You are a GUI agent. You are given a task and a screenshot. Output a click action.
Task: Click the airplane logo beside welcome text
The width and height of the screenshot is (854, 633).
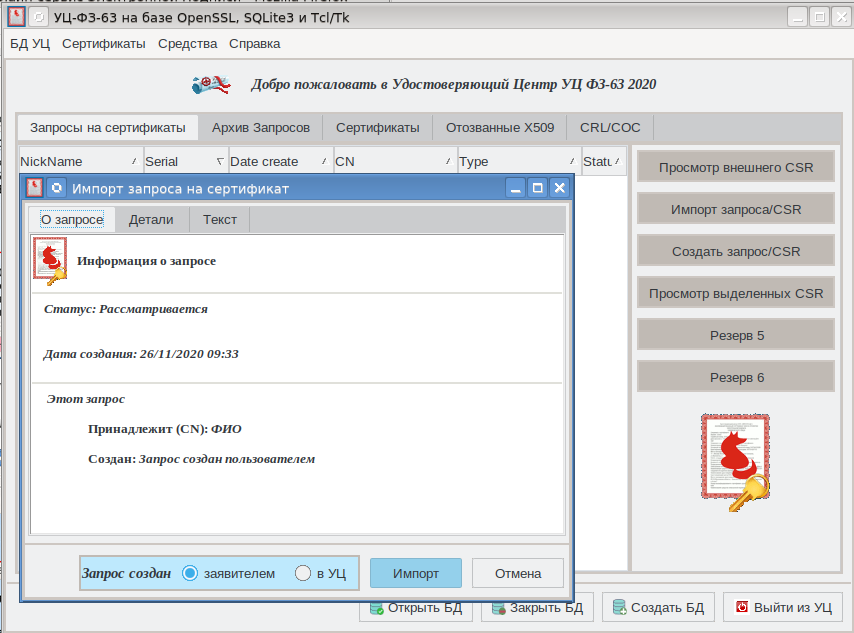pos(211,85)
